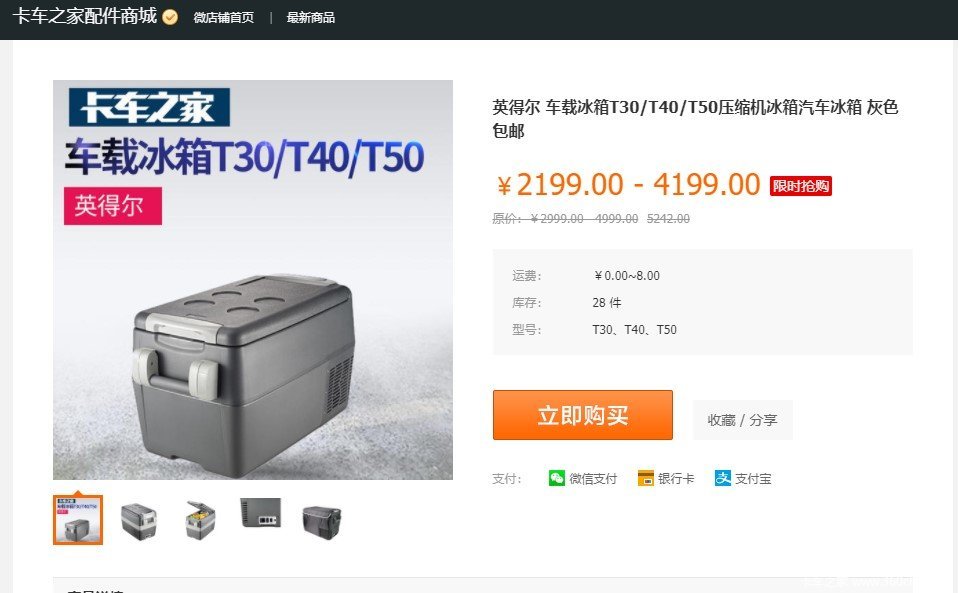This screenshot has width=958, height=593.
Task: Click the 卡车之家 logo in product image
Action: tap(149, 107)
